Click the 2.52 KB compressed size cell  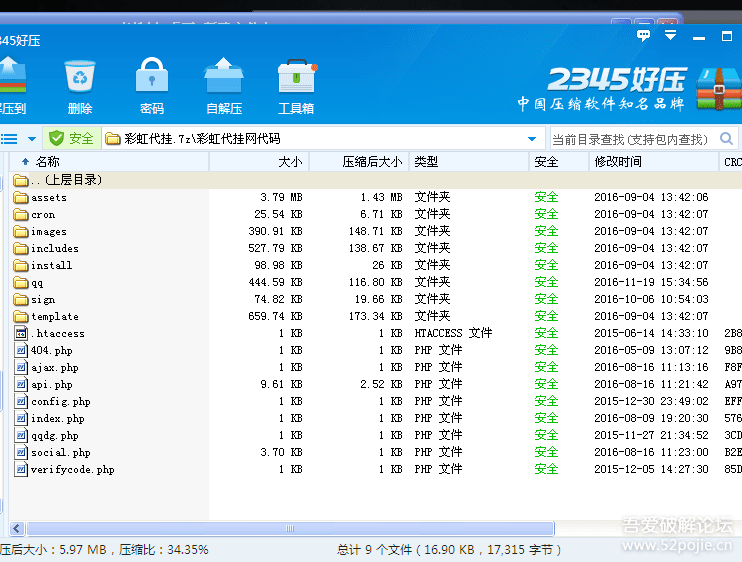[x=381, y=384]
